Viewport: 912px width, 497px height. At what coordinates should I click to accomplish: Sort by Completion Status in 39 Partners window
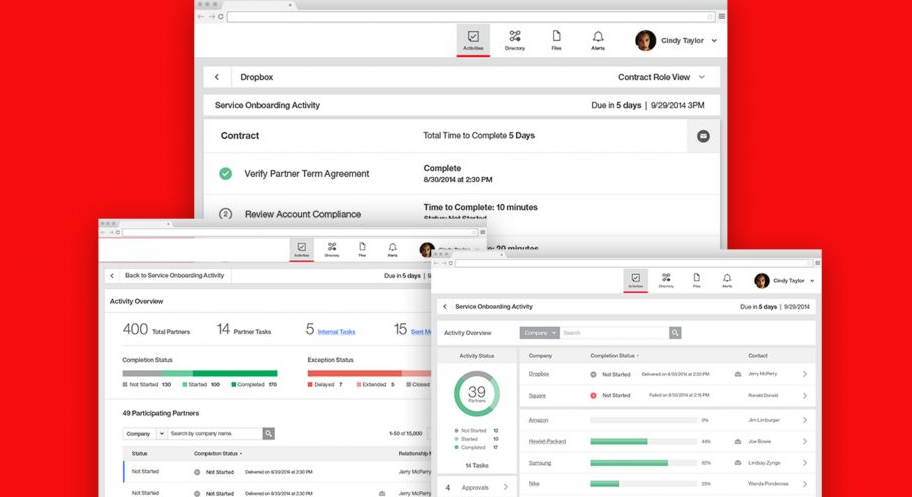point(614,356)
